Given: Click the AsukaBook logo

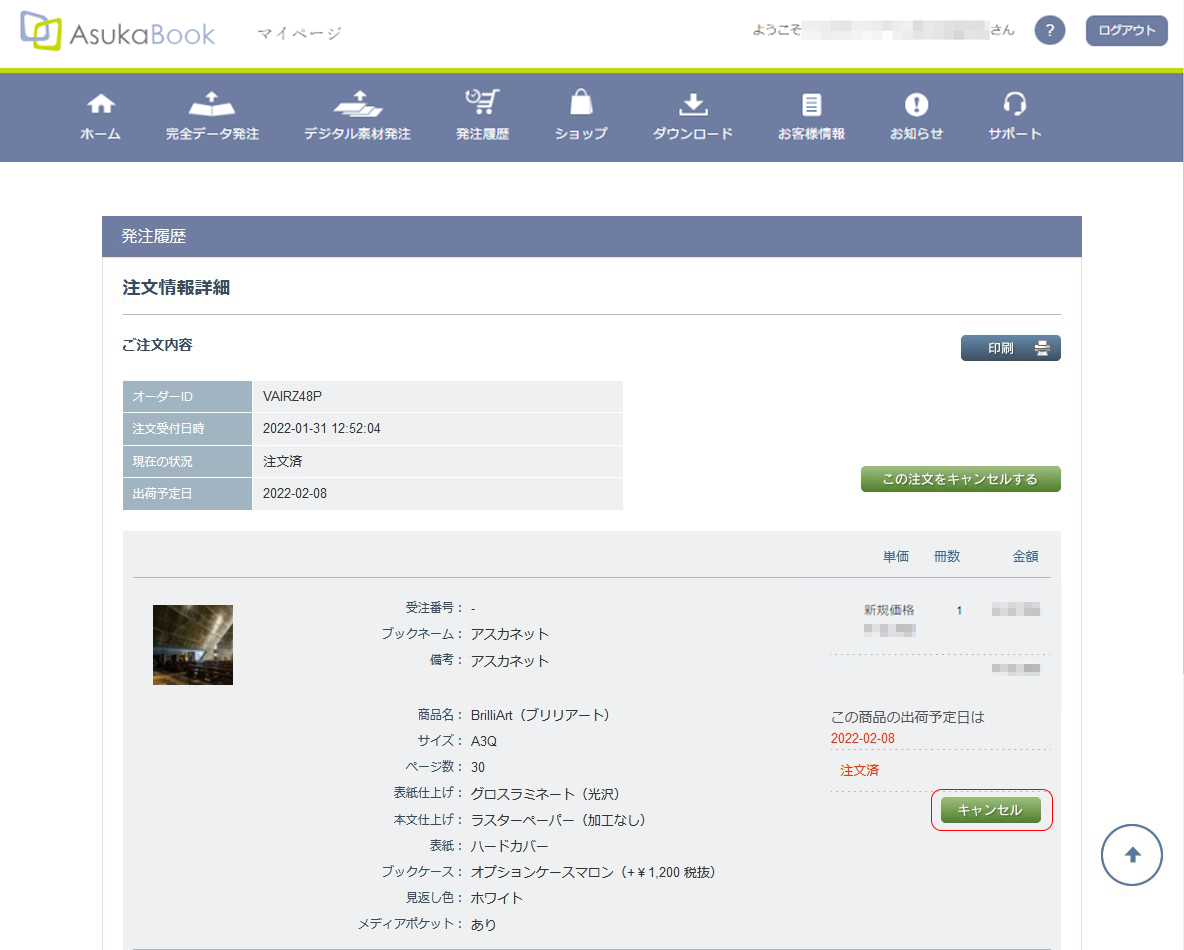Looking at the screenshot, I should tap(118, 32).
